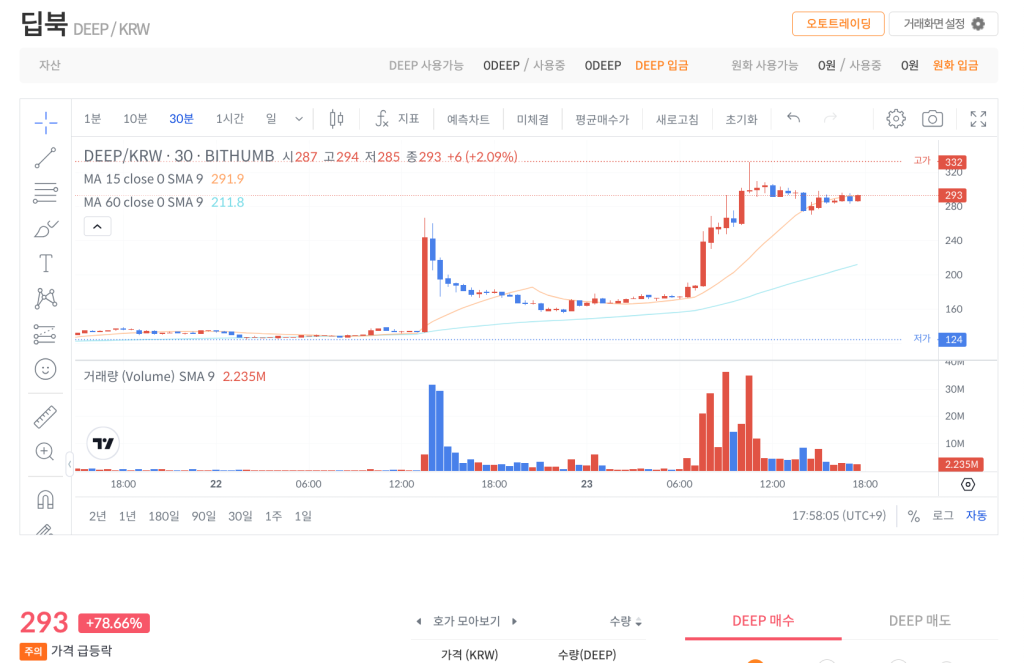Click the 293 current price label on axis
The width and height of the screenshot is (1024, 663).
coord(953,195)
